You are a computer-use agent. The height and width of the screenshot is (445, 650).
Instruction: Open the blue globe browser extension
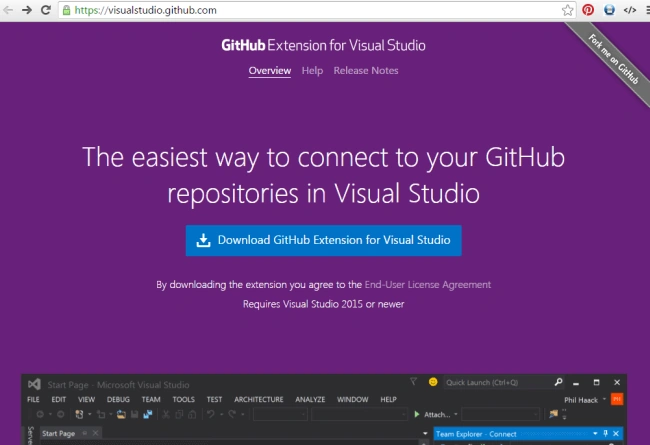(x=609, y=10)
